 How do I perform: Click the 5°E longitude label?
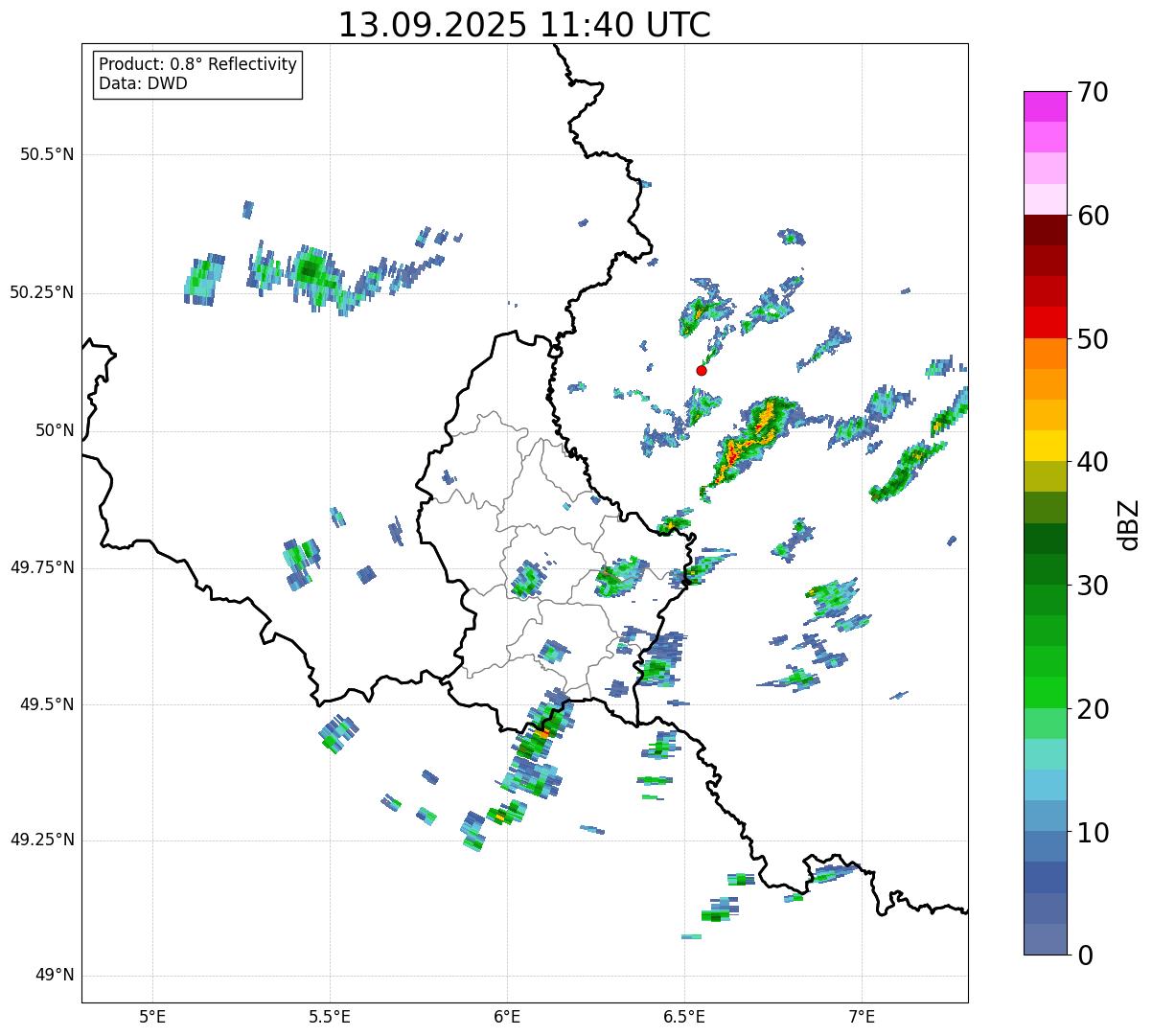click(152, 1016)
